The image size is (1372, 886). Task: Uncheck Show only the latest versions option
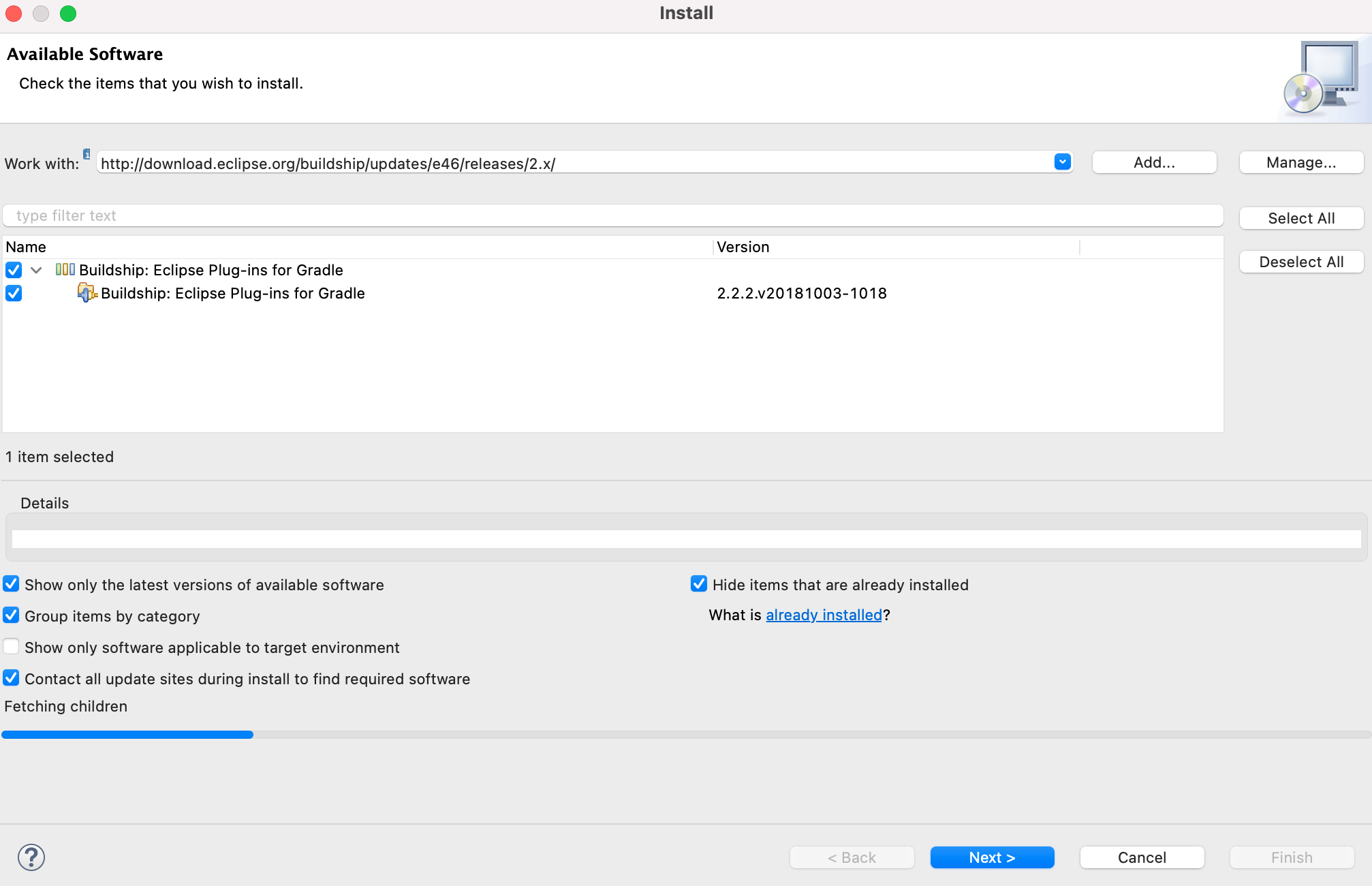tap(11, 584)
